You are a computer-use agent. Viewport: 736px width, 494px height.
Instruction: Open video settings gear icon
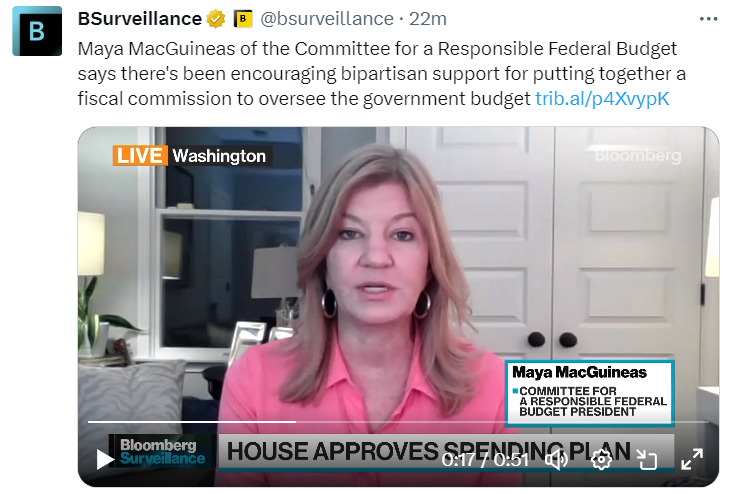pyautogui.click(x=601, y=459)
